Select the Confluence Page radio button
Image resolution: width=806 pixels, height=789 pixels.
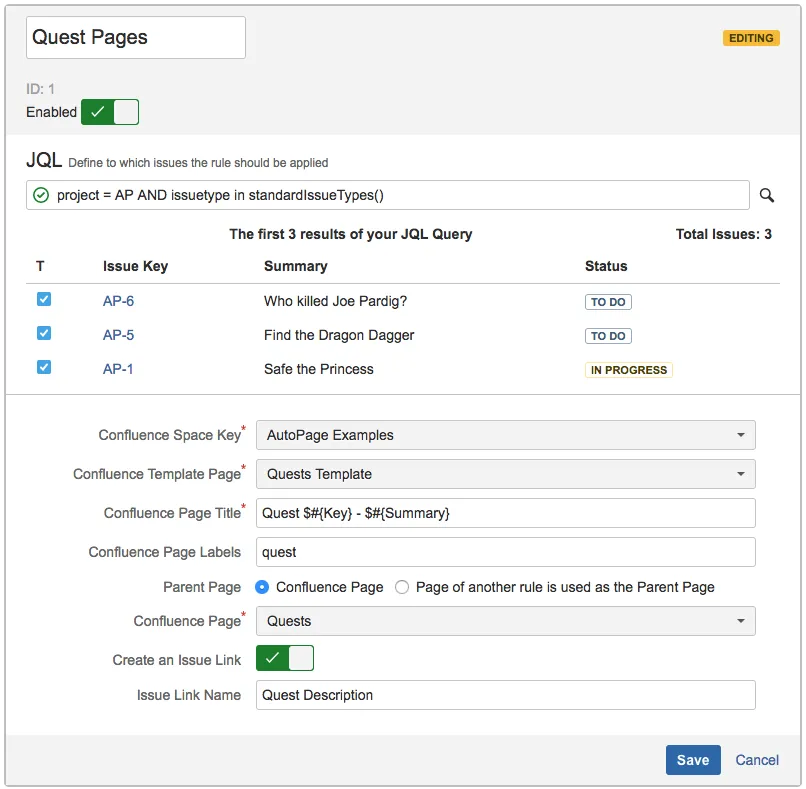pos(263,587)
